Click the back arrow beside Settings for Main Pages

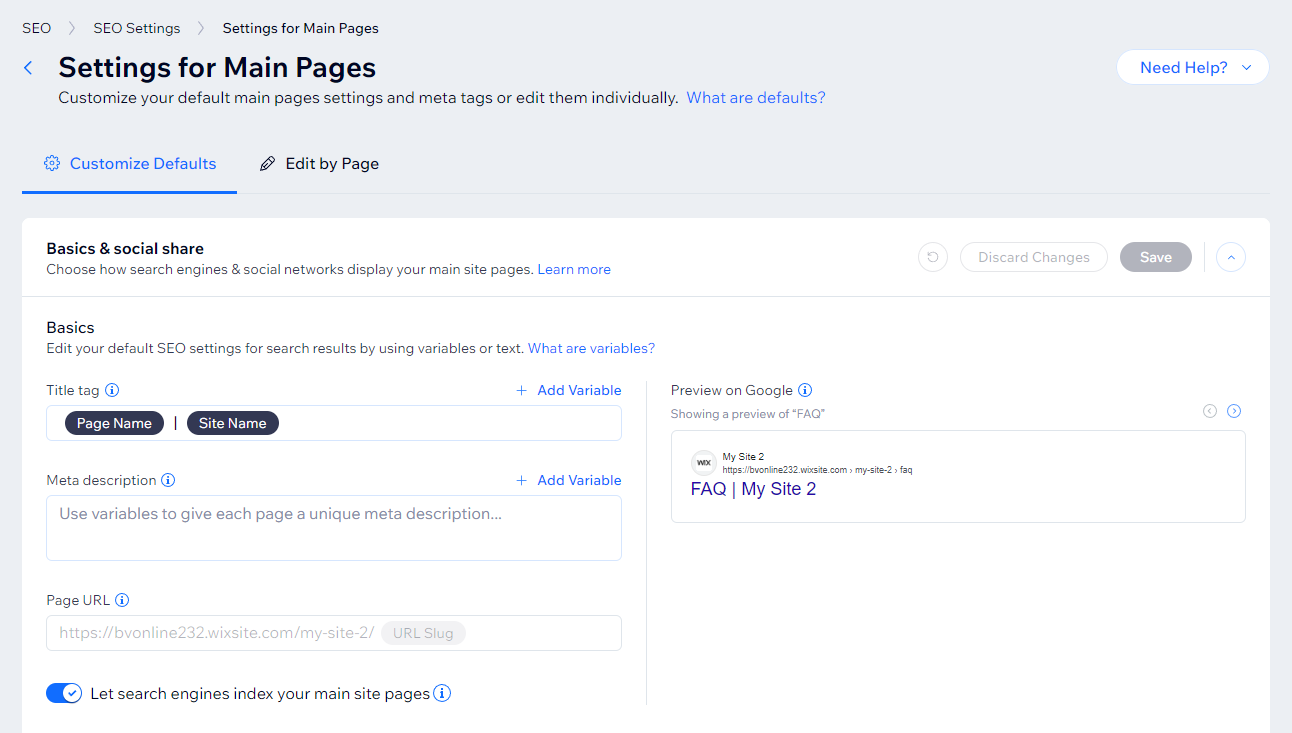tap(27, 67)
